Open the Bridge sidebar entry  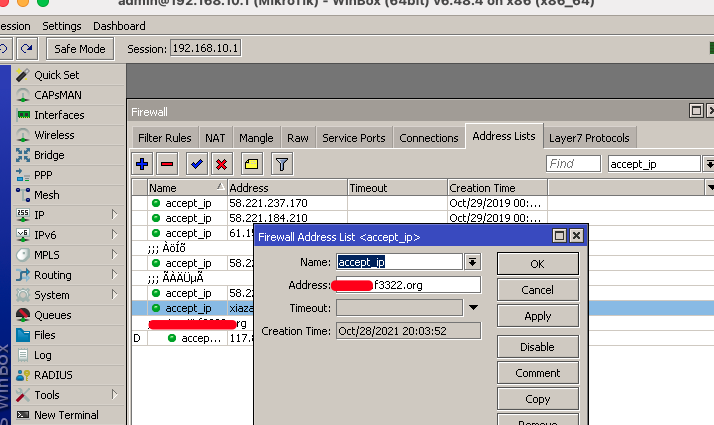(68, 155)
